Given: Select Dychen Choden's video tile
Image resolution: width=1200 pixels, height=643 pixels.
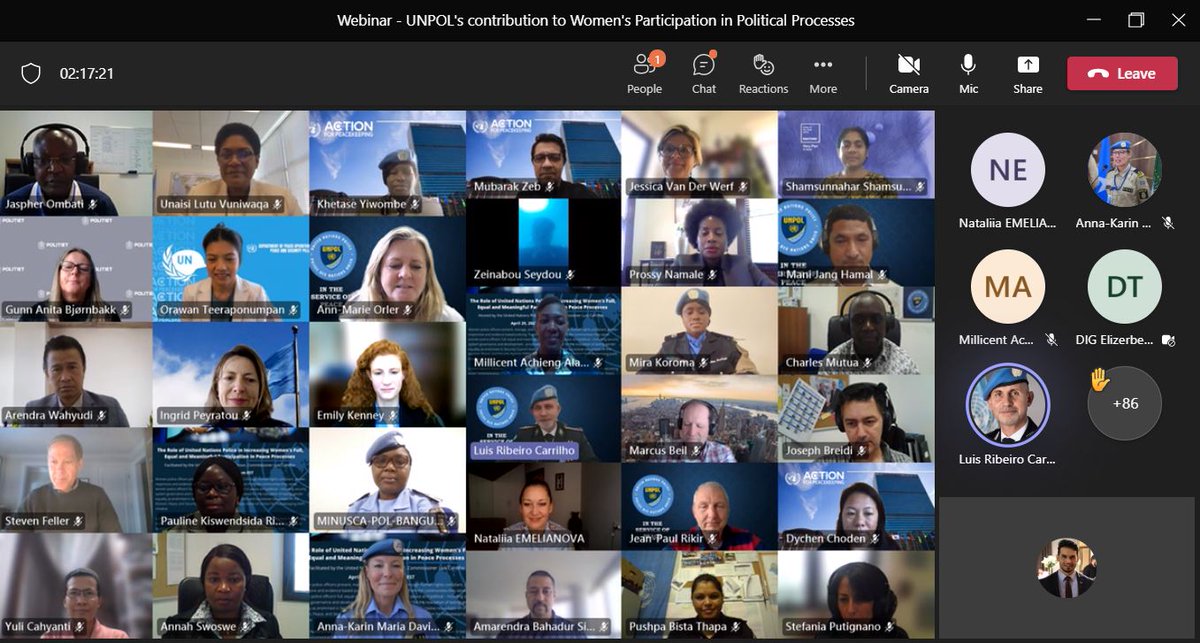Looking at the screenshot, I should click(x=857, y=506).
